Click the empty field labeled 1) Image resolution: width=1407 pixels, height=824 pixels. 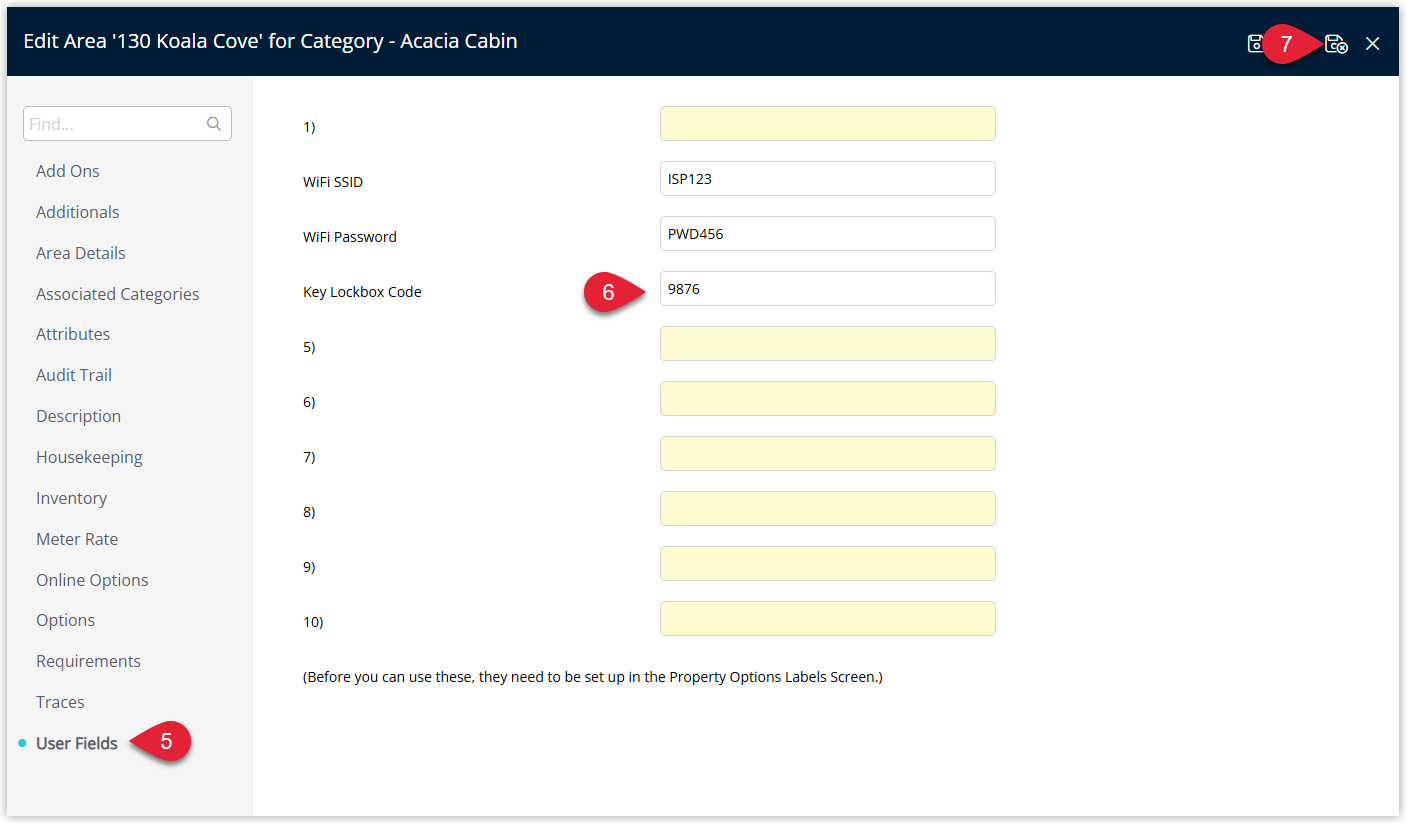(828, 124)
